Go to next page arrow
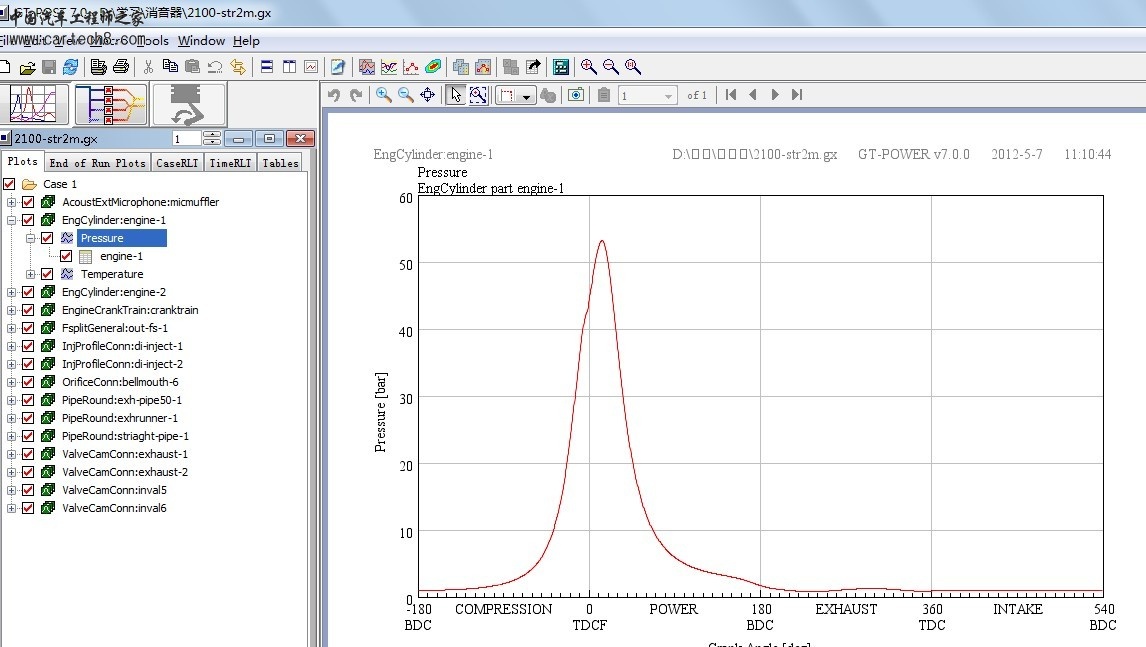Image resolution: width=1146 pixels, height=647 pixels. click(x=775, y=95)
